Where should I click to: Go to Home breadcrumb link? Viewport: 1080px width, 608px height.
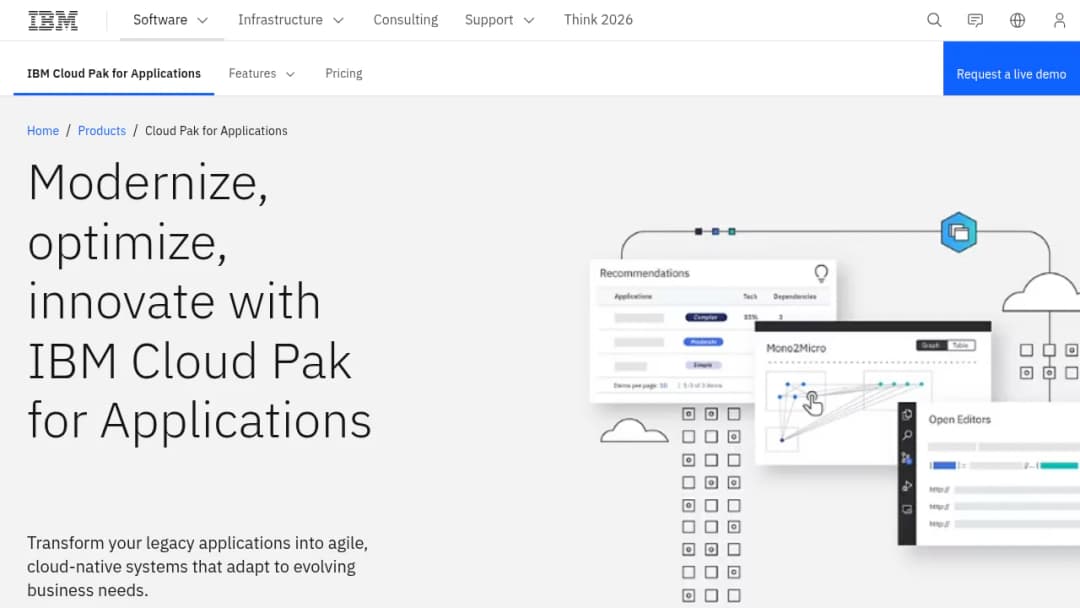tap(43, 131)
